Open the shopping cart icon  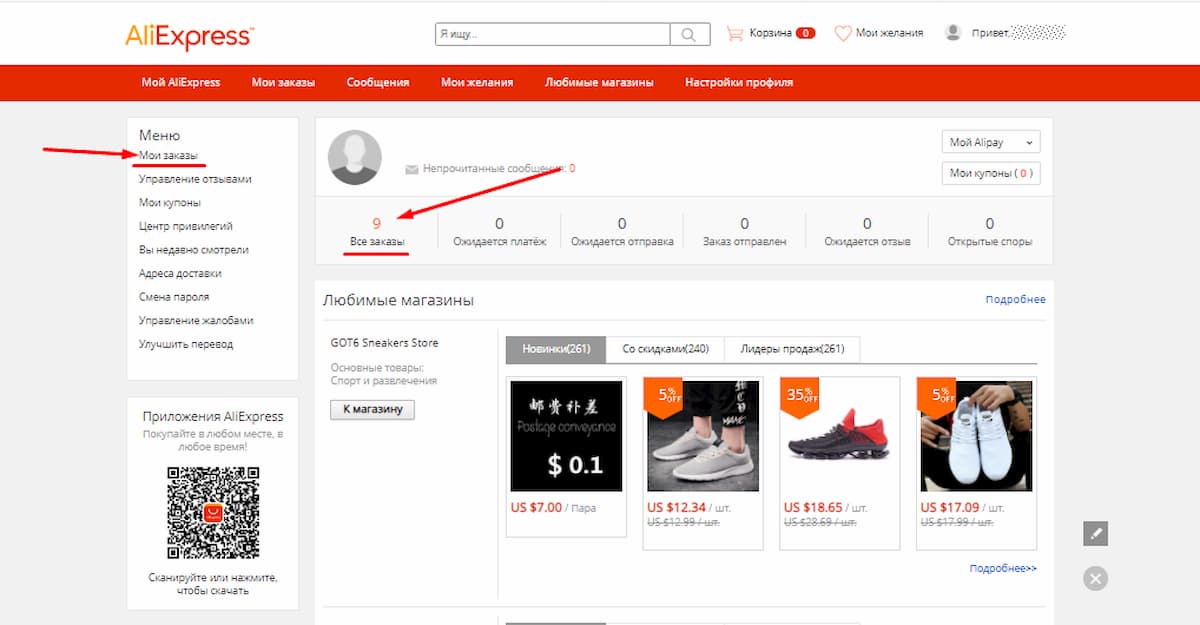[735, 33]
